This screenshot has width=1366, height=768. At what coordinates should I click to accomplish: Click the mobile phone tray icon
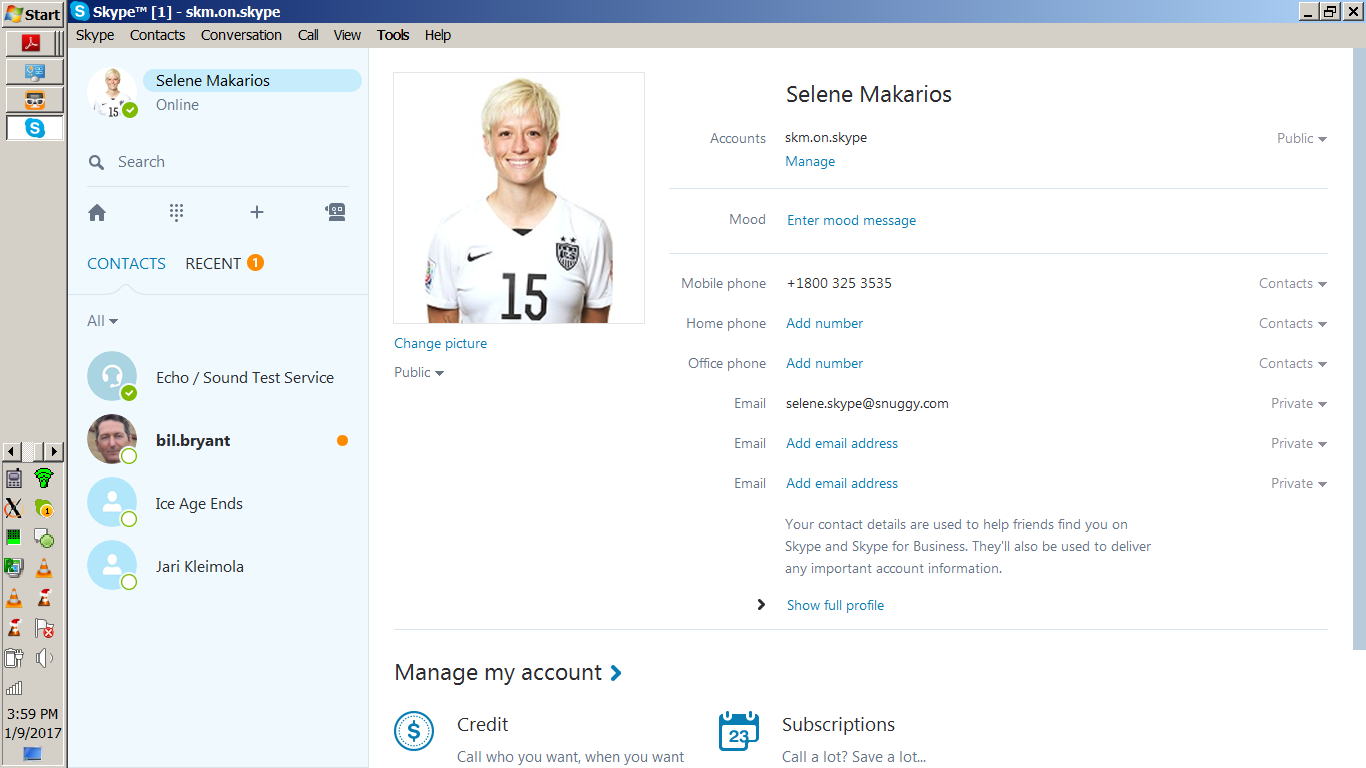pyautogui.click(x=13, y=478)
